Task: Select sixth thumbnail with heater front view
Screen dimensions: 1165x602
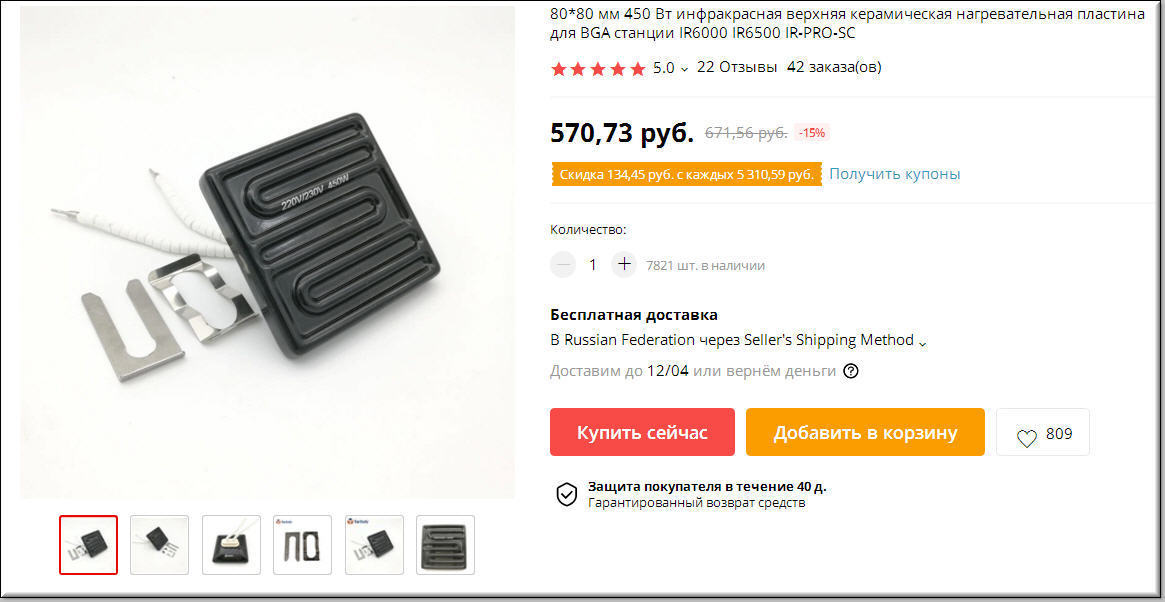Action: pyautogui.click(x=445, y=545)
